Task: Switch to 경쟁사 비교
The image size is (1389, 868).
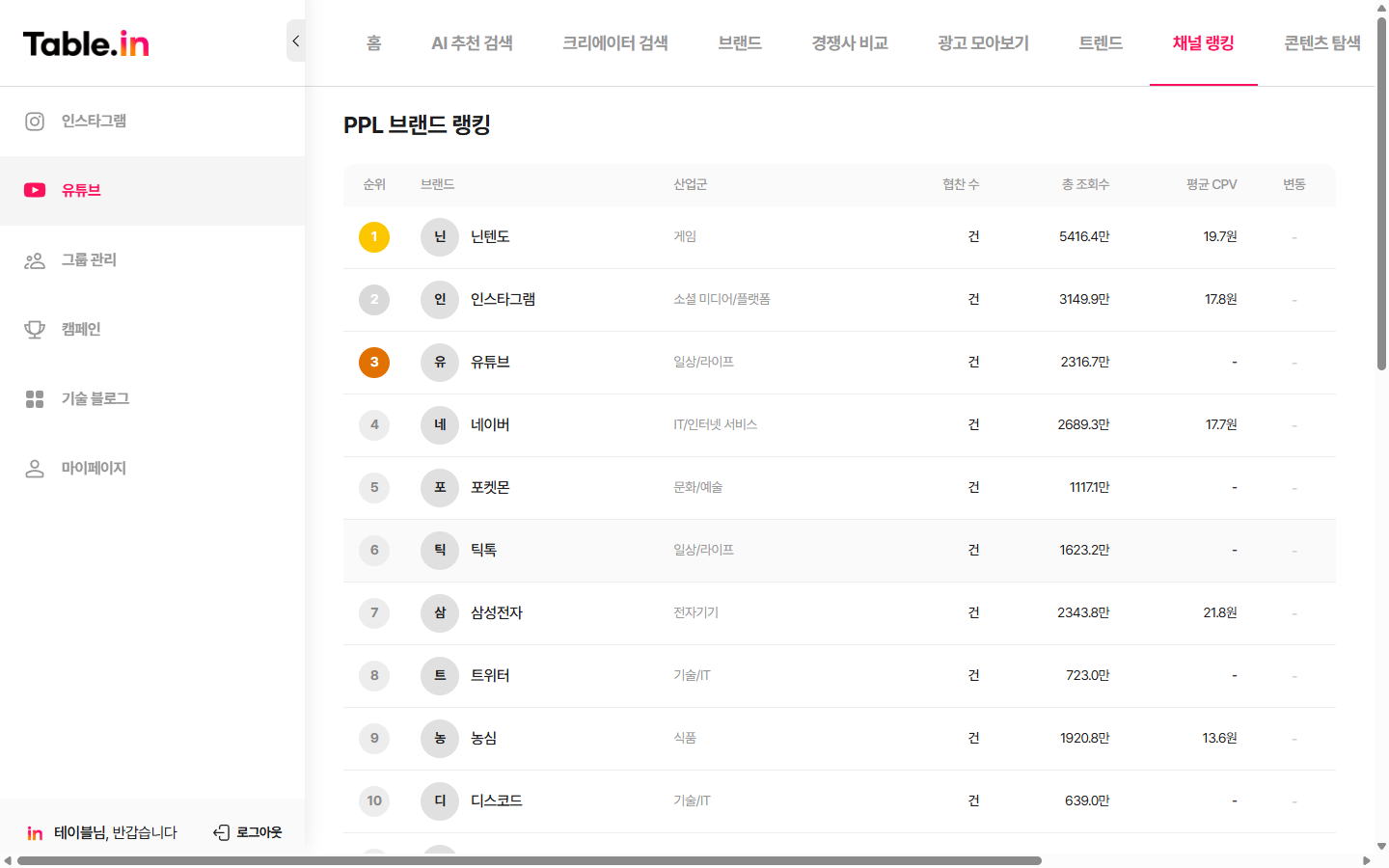Action: (848, 42)
